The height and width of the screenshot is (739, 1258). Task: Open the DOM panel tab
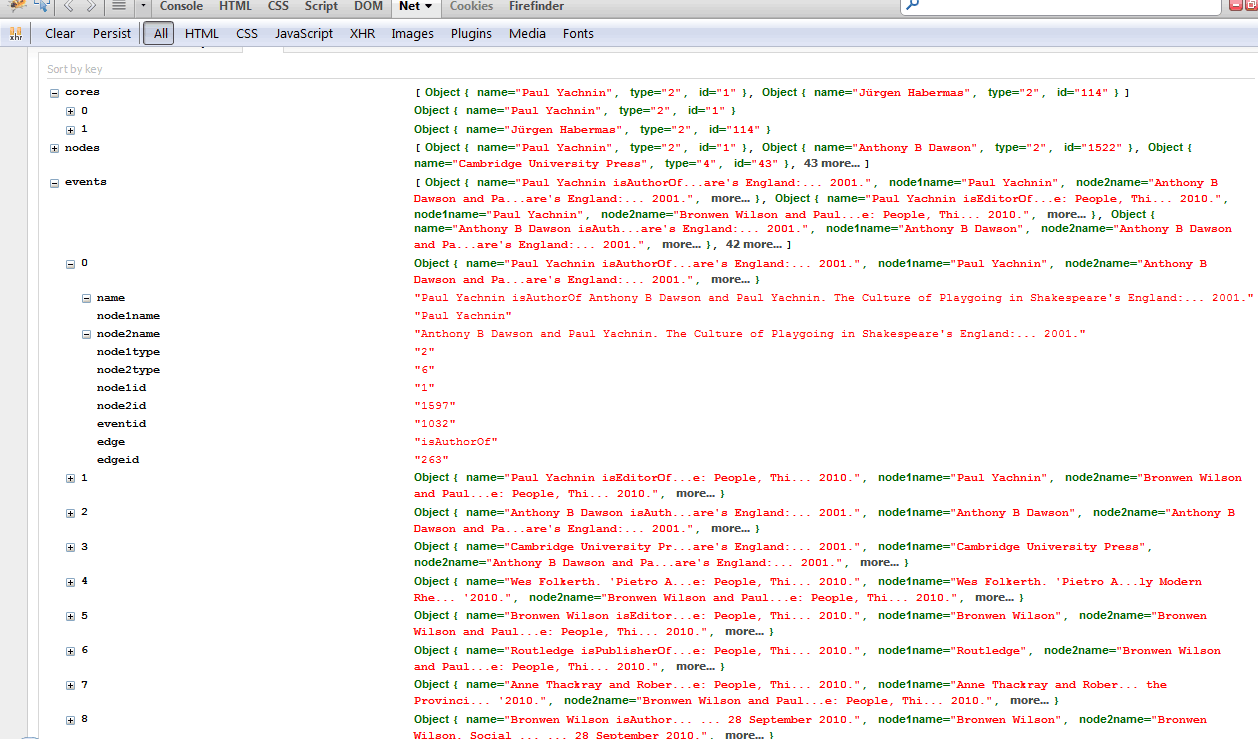coord(369,6)
